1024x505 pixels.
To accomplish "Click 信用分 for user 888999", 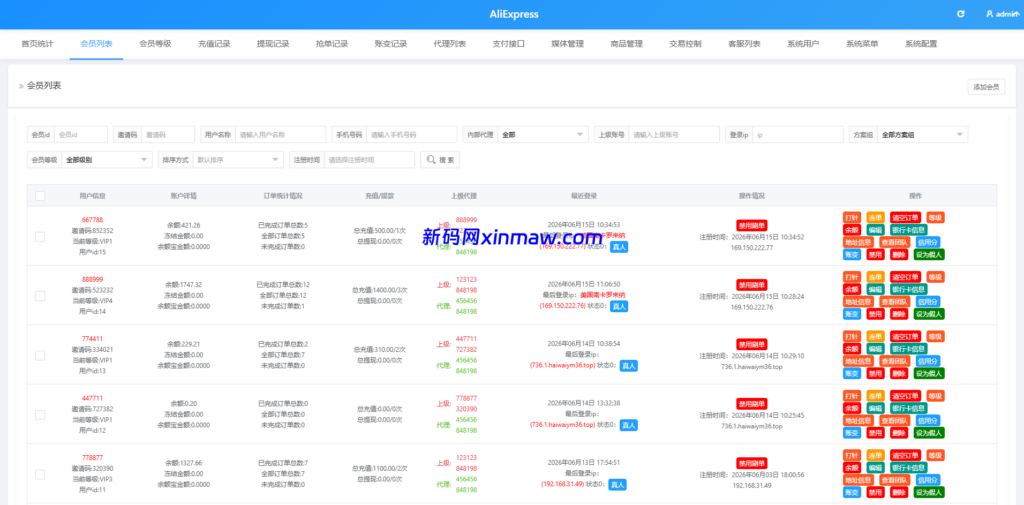I will (927, 301).
